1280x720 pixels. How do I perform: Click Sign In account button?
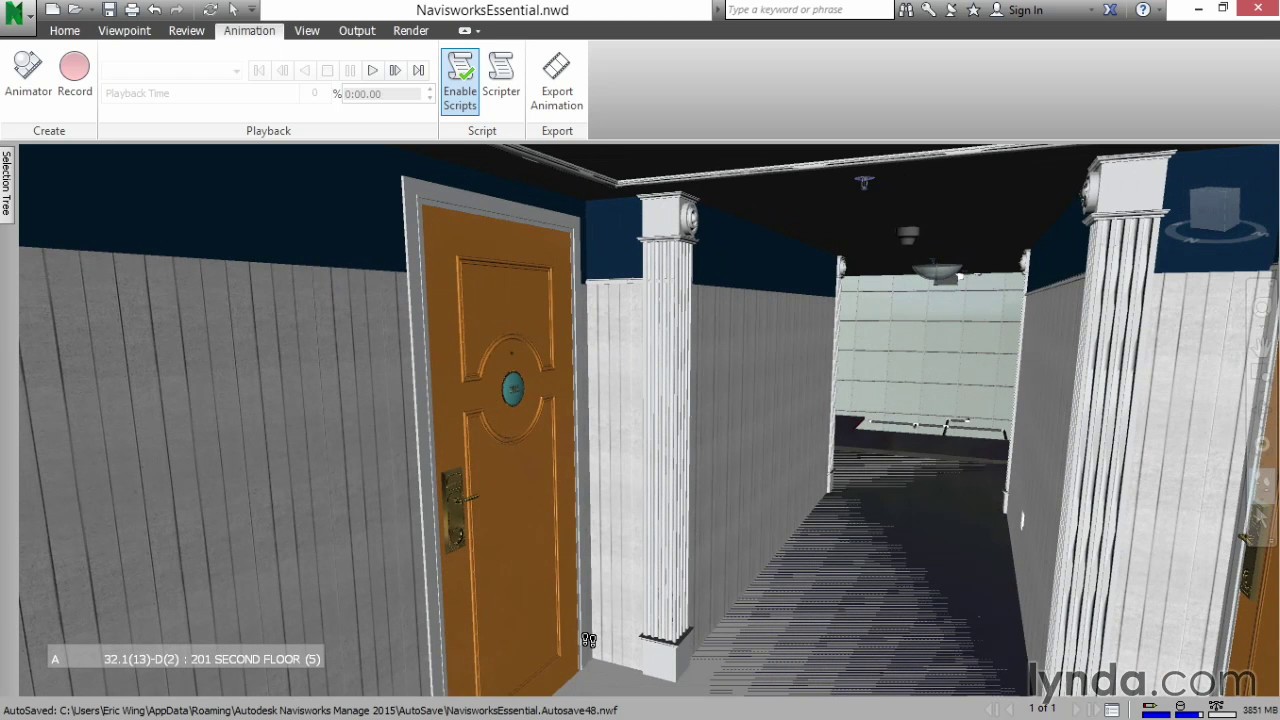[x=1017, y=10]
